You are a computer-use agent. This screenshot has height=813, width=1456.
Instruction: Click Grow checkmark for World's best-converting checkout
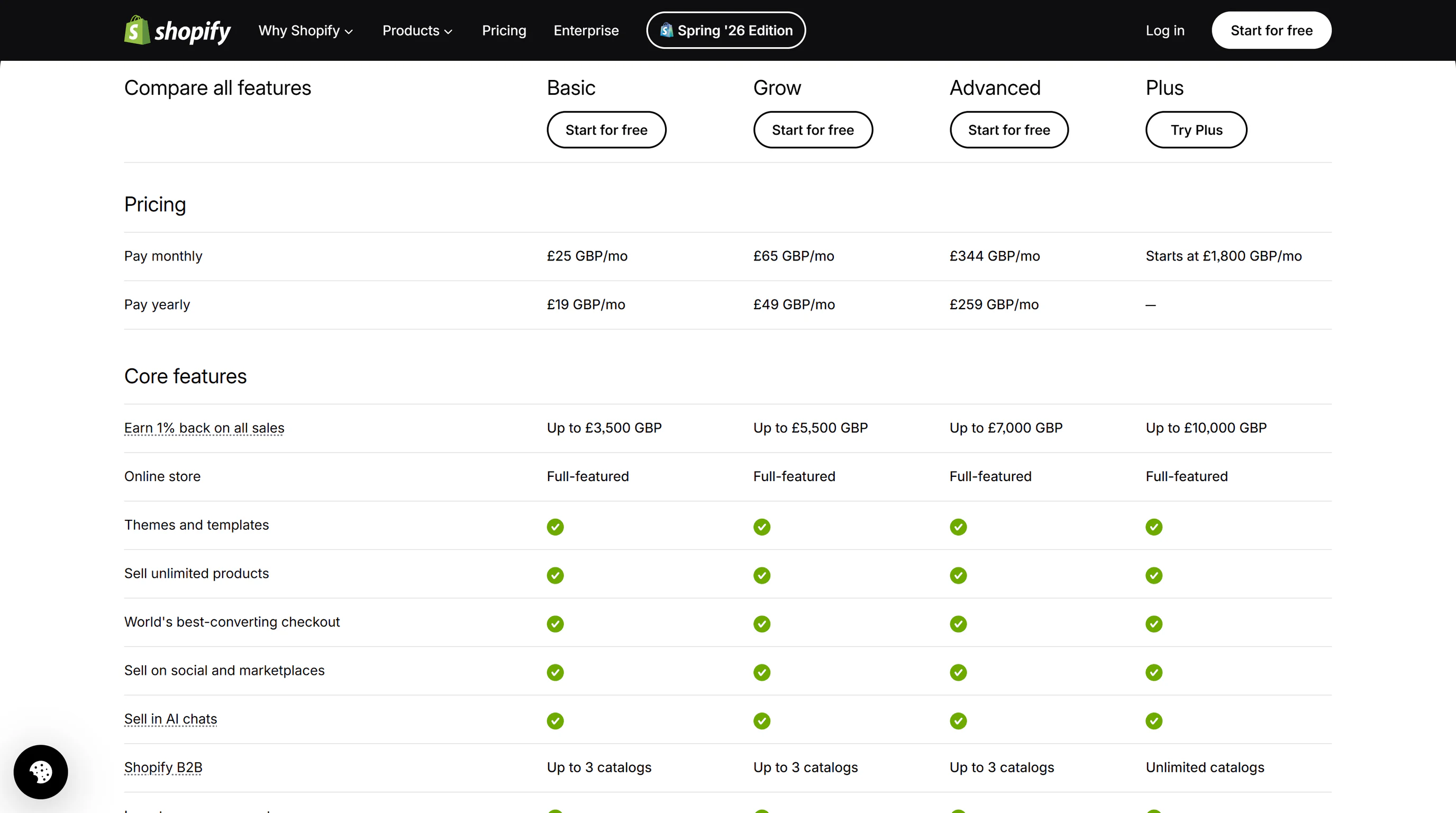point(762,624)
